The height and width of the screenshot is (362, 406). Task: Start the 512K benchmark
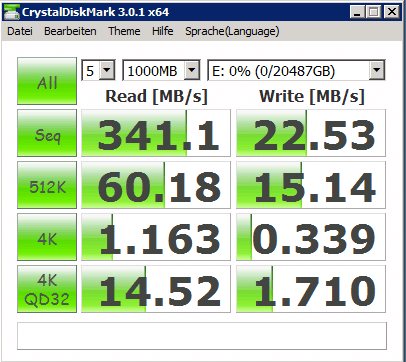[x=47, y=185]
